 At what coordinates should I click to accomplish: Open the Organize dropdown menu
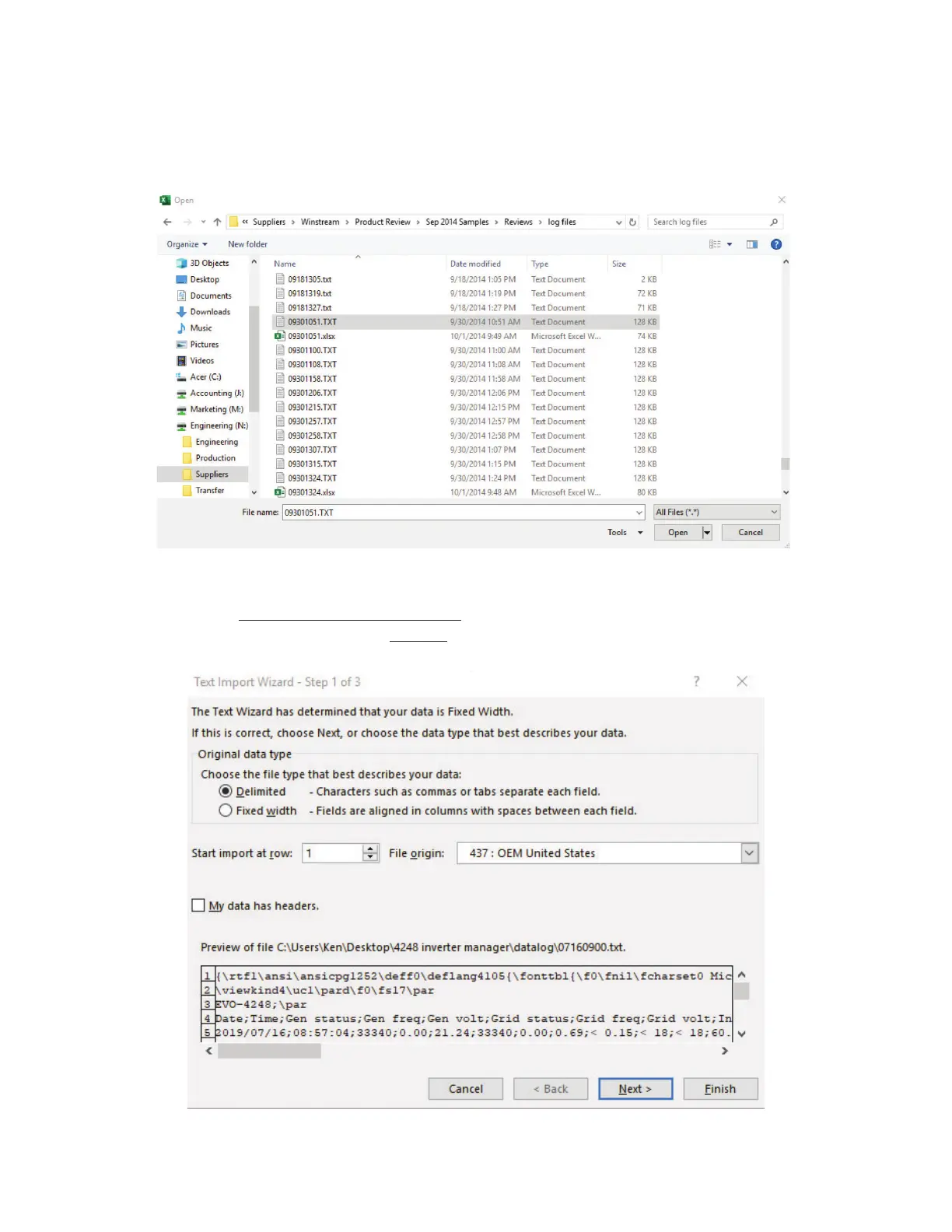pyautogui.click(x=187, y=244)
